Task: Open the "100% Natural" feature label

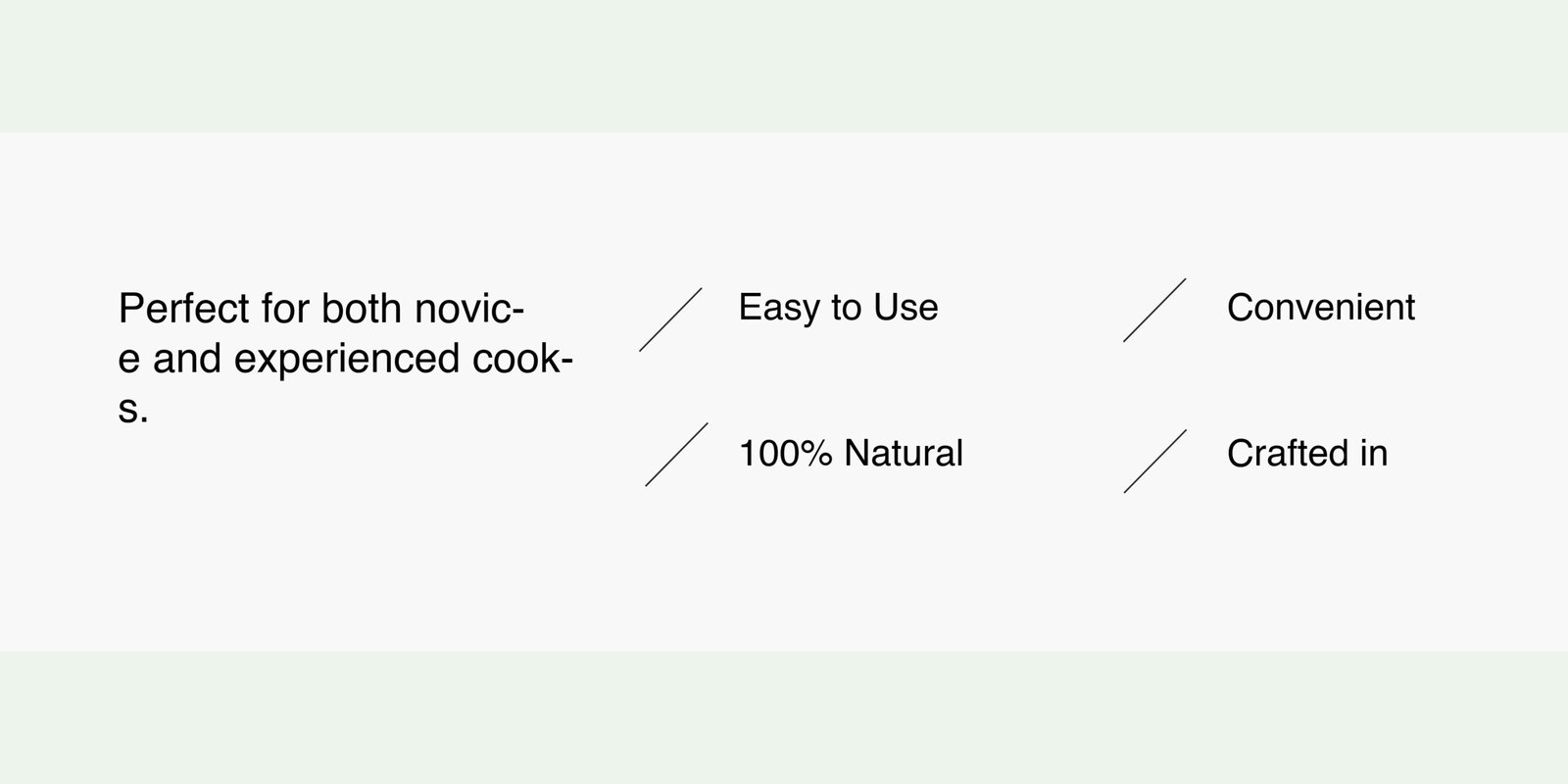Action: click(x=851, y=454)
